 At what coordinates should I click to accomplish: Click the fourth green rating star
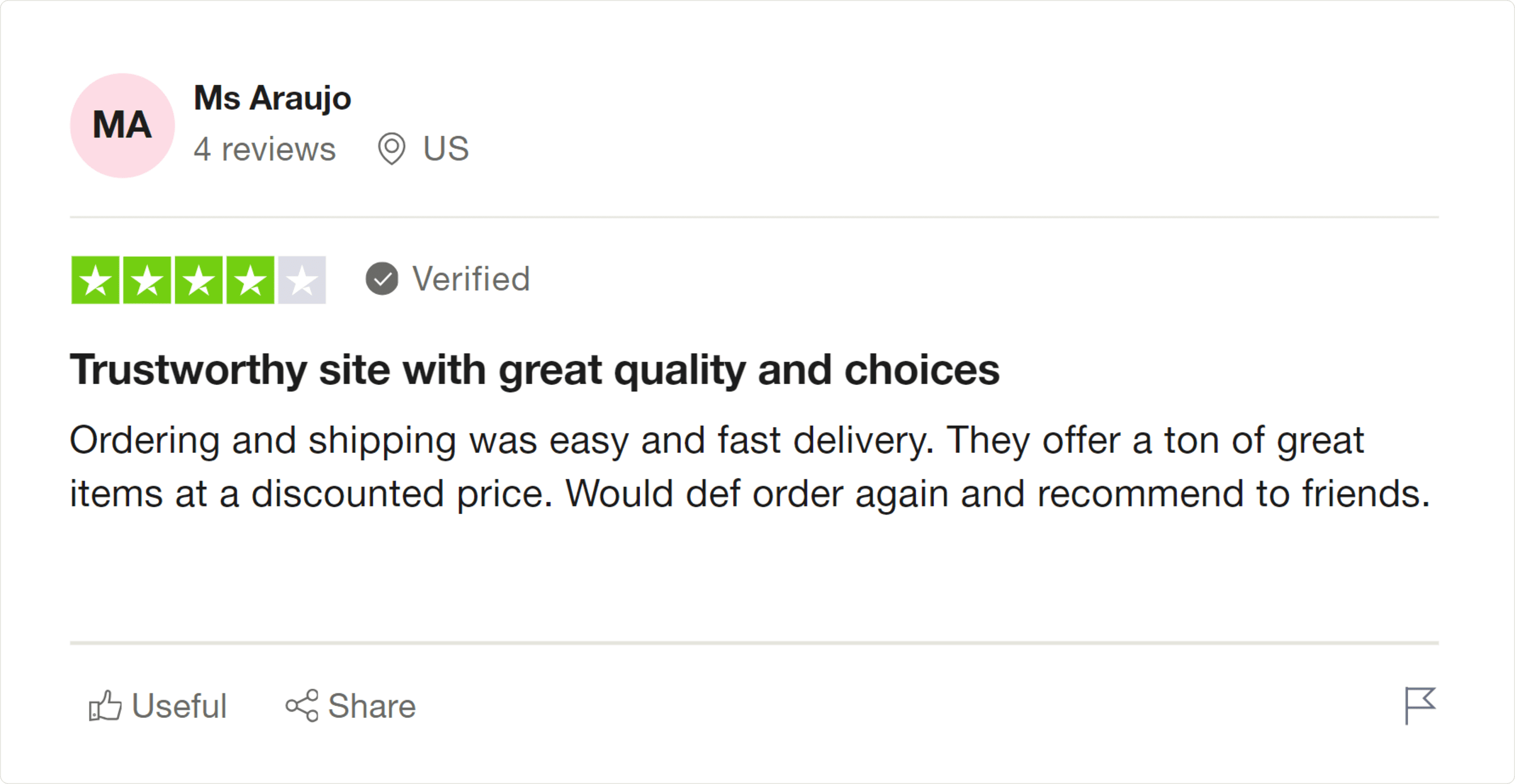pos(250,280)
